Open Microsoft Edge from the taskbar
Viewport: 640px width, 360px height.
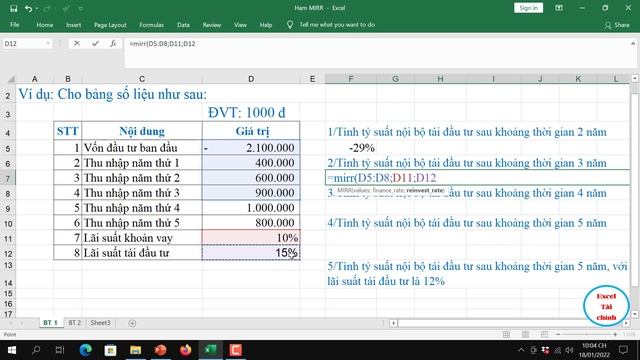click(x=86, y=350)
